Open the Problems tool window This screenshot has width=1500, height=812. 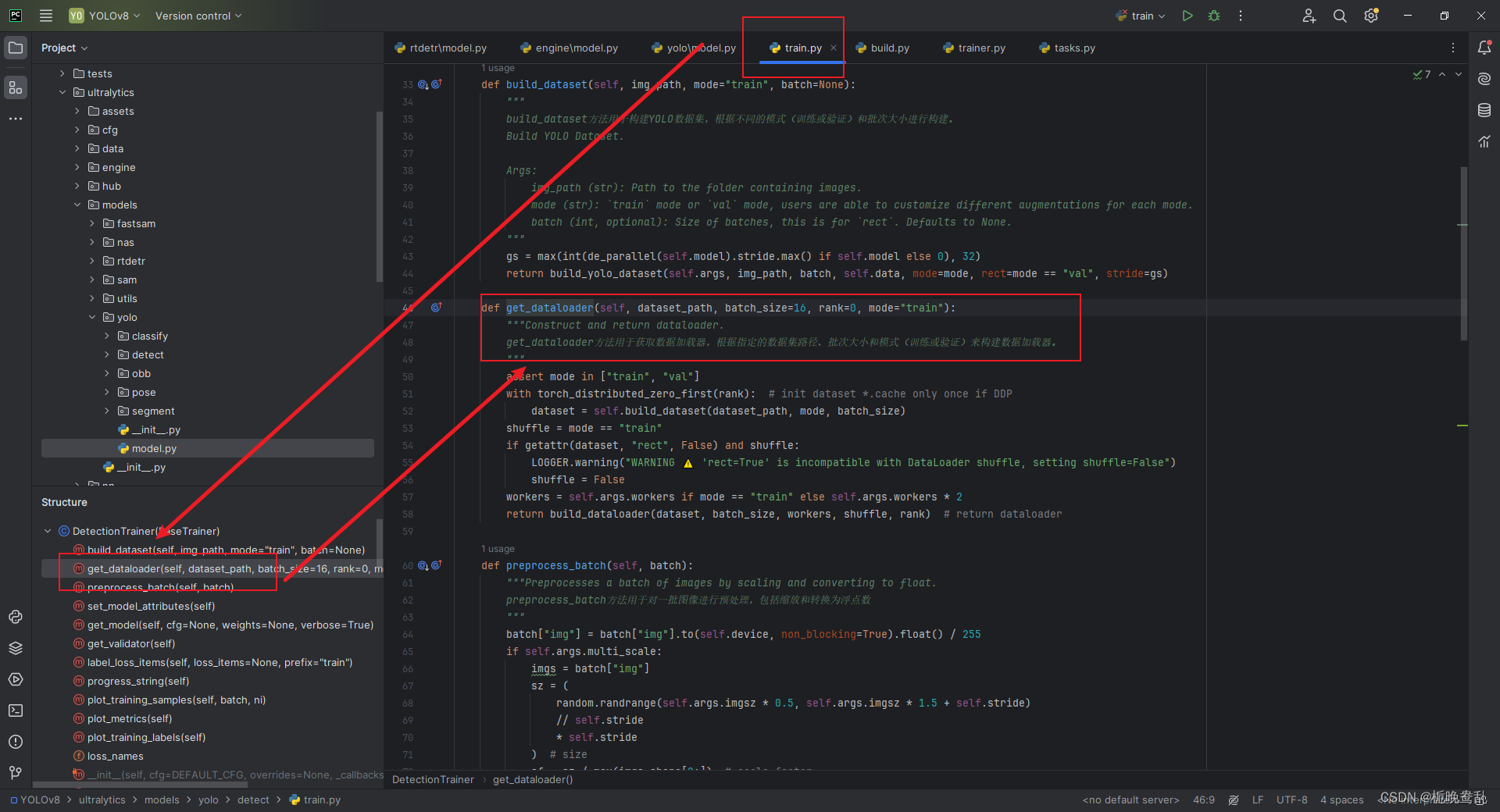click(16, 742)
